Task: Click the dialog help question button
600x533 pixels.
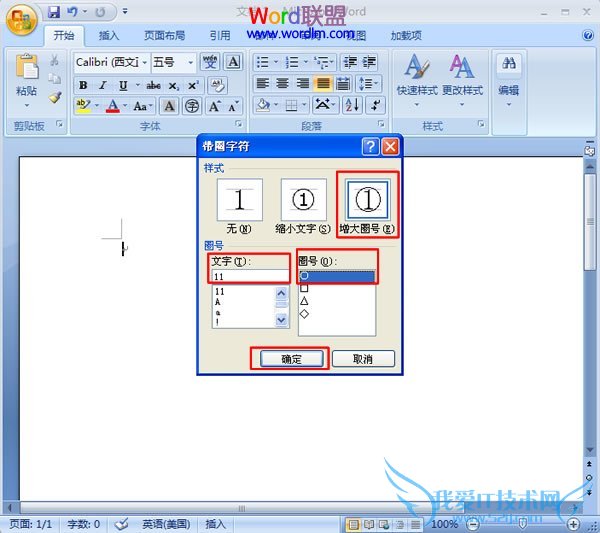Action: point(370,146)
